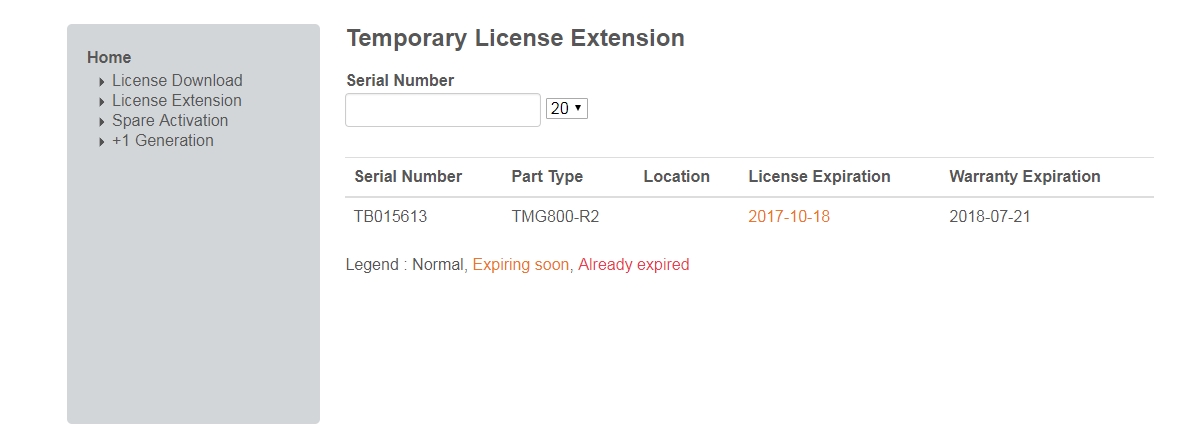This screenshot has width=1202, height=446.
Task: Click the Warranty Expiration column header
Action: point(1024,177)
